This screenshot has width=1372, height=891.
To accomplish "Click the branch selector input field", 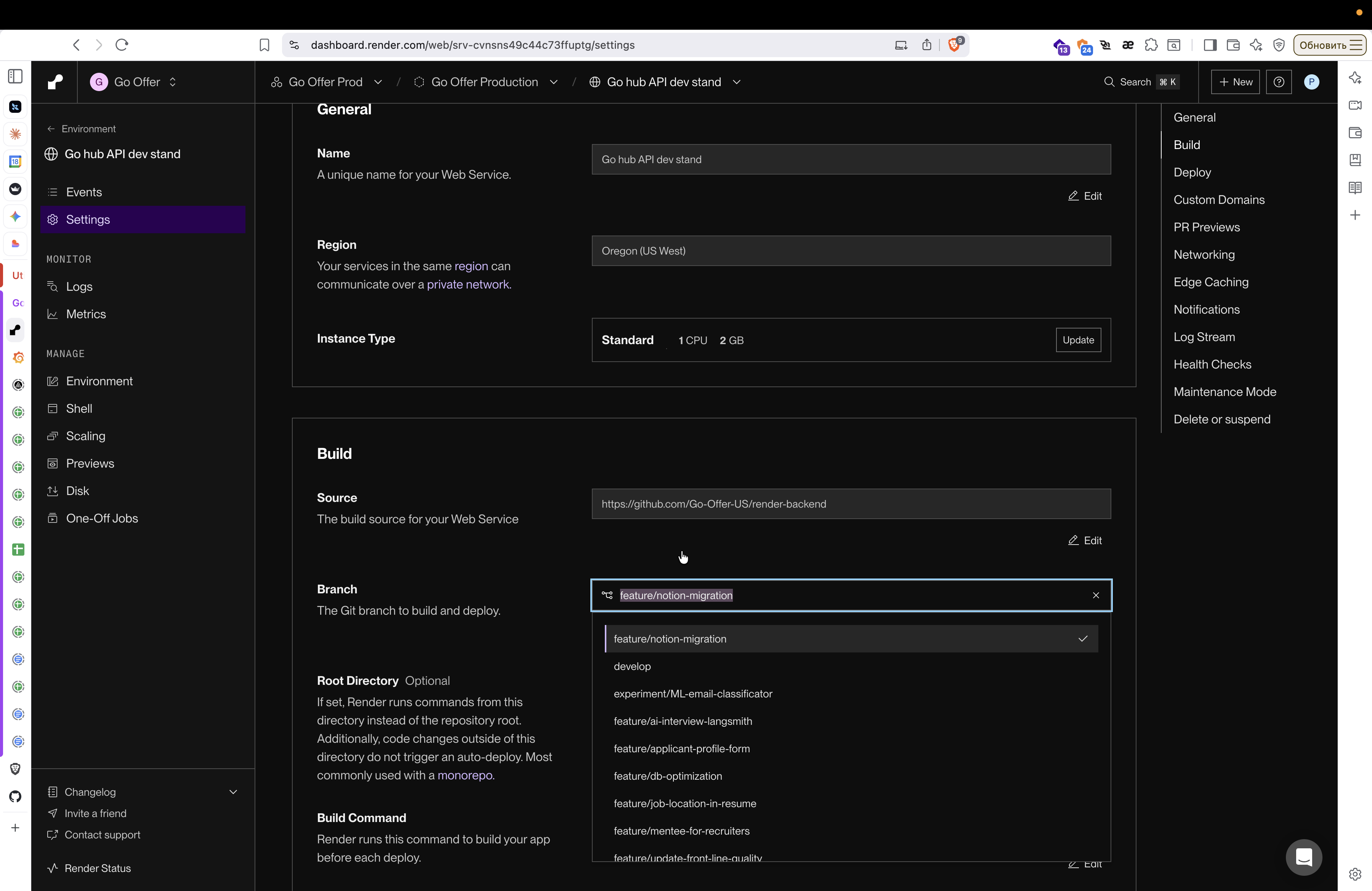I will (x=851, y=595).
